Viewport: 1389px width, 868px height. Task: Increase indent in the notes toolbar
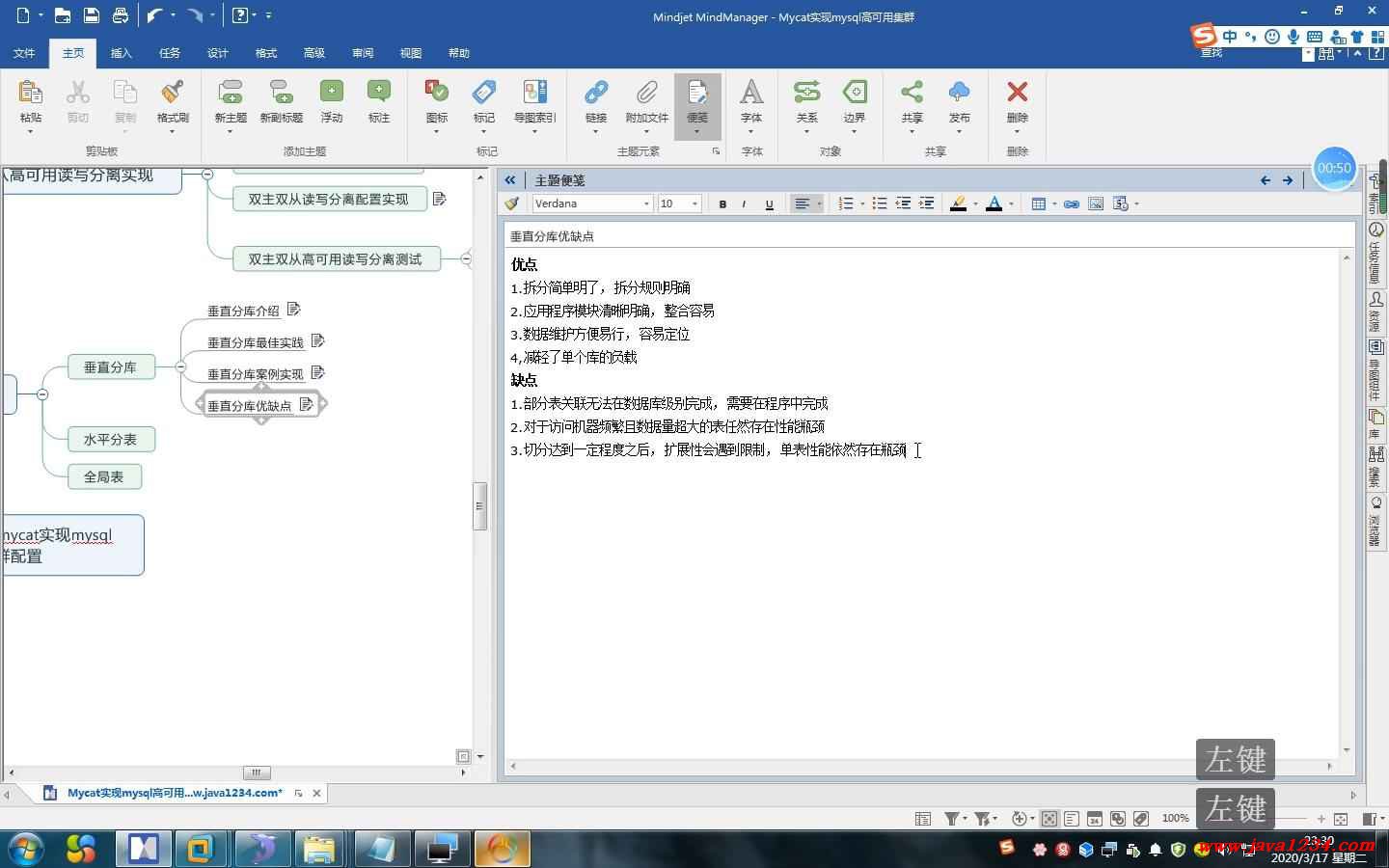(x=927, y=203)
